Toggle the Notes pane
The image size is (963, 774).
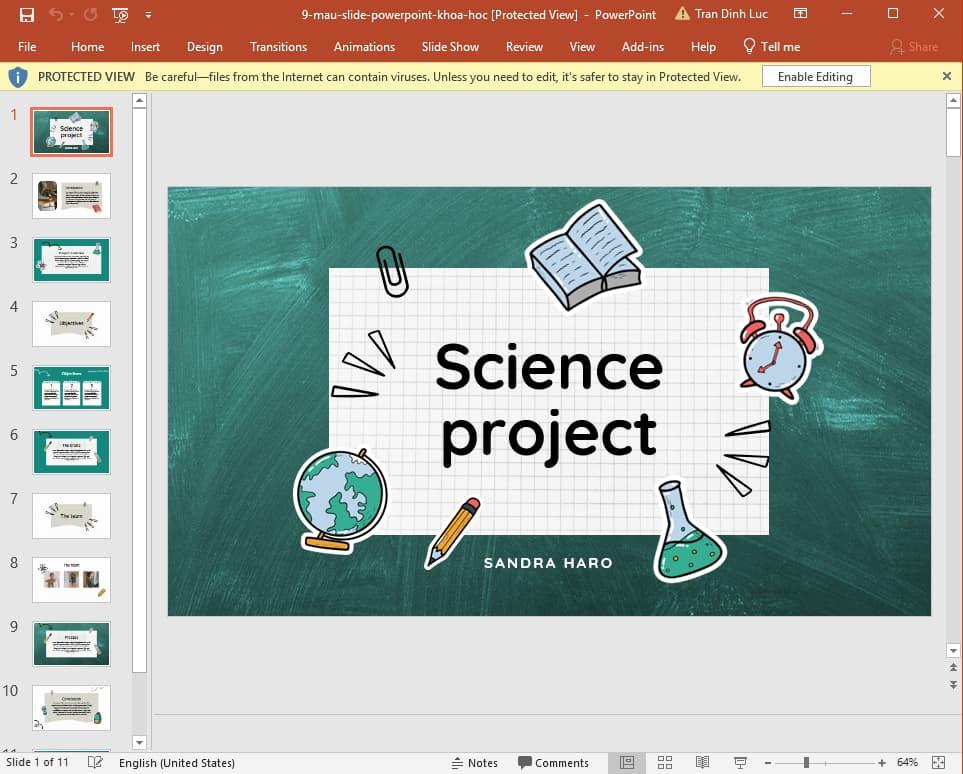[x=474, y=762]
